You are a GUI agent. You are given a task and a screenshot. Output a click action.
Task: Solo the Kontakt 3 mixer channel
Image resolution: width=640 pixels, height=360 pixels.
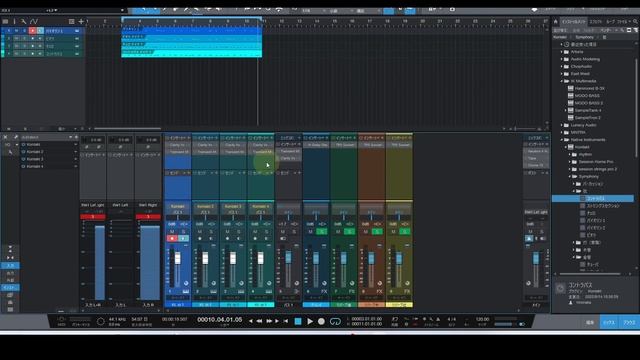click(239, 231)
